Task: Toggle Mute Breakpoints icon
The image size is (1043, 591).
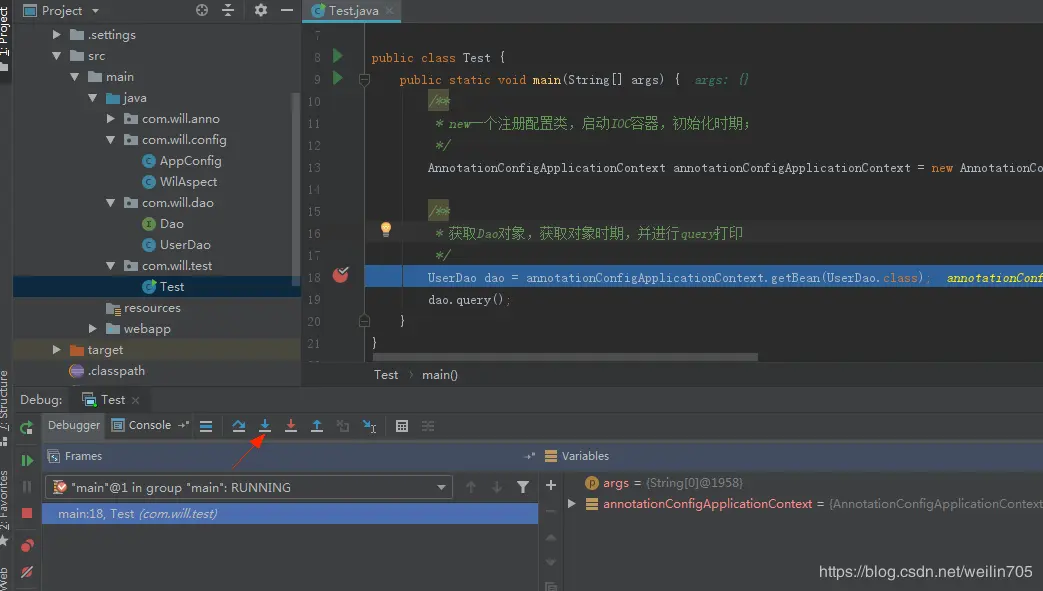Action: (27, 572)
